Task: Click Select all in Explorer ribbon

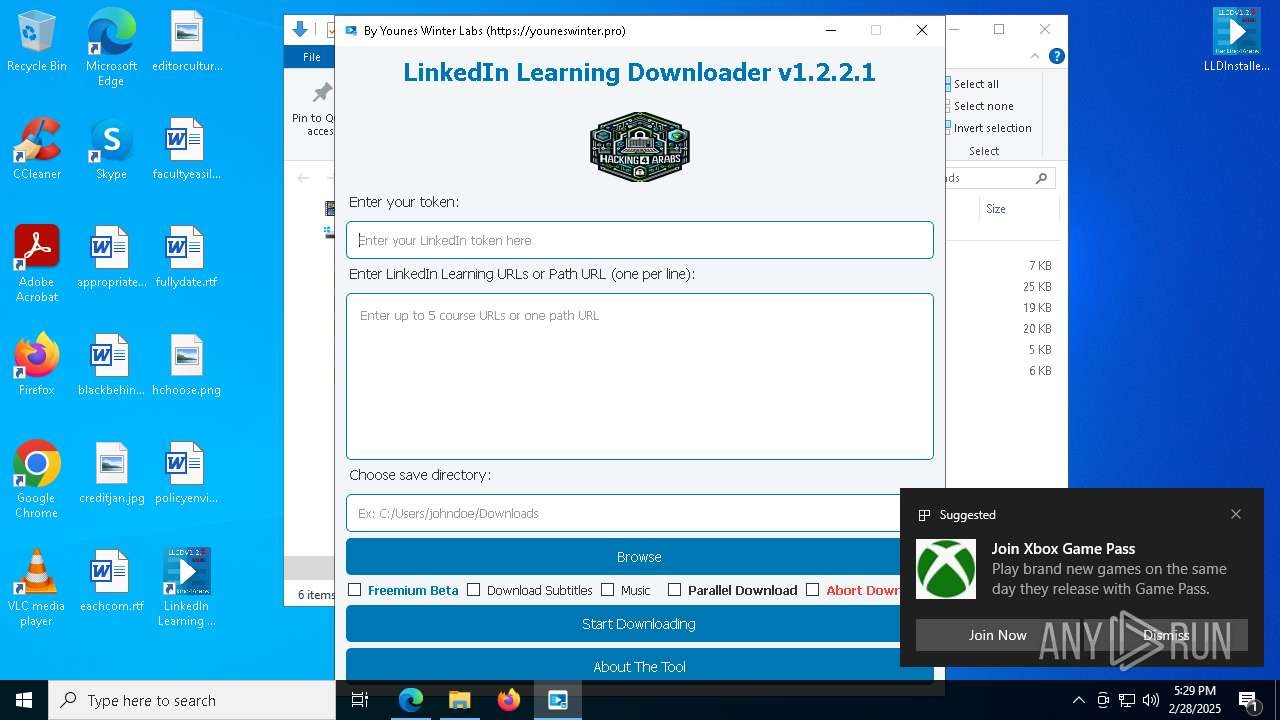Action: click(976, 84)
